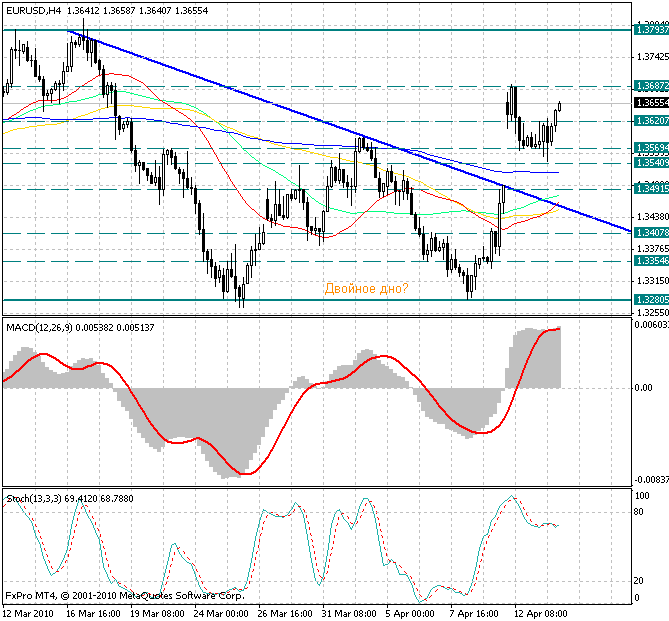Click the current price label 1.36554
Image resolution: width=669 pixels, height=621 pixels.
point(652,103)
